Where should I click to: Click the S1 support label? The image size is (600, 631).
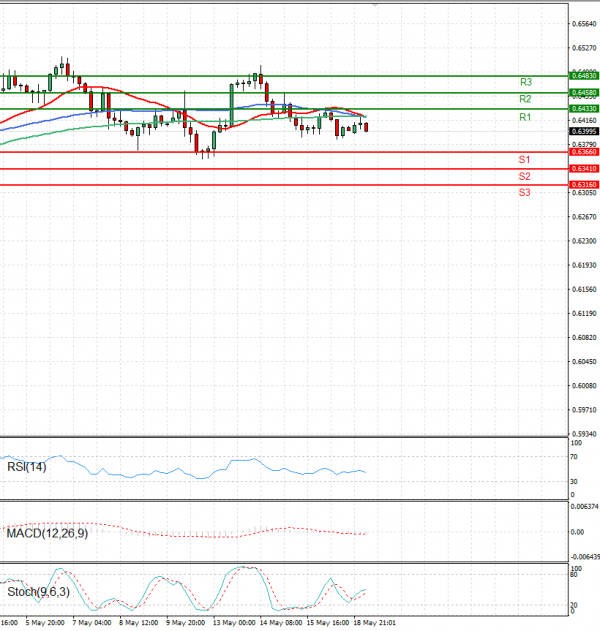click(x=524, y=160)
